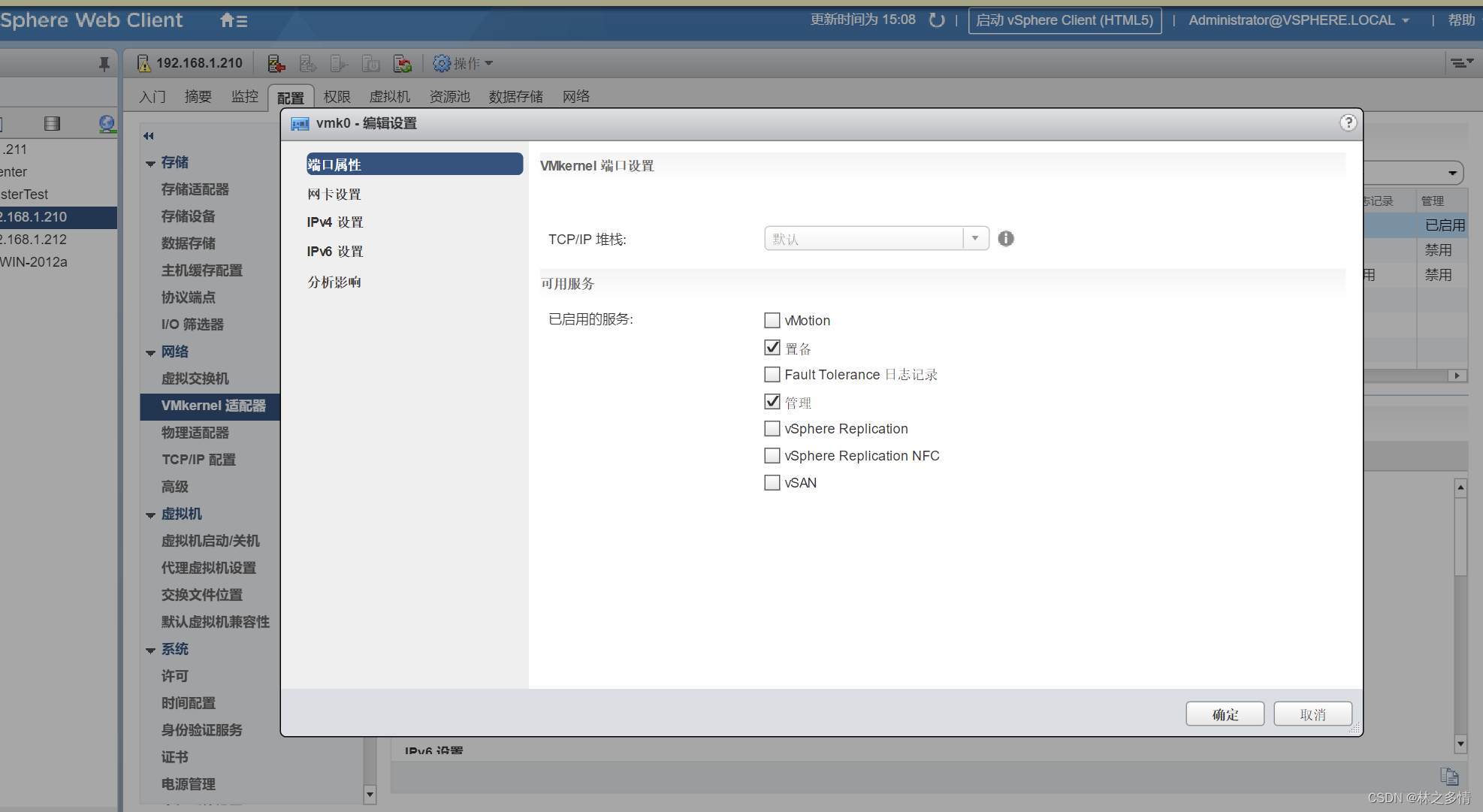
Task: Check the Fault Tolerance logging checkbox
Action: pos(772,375)
